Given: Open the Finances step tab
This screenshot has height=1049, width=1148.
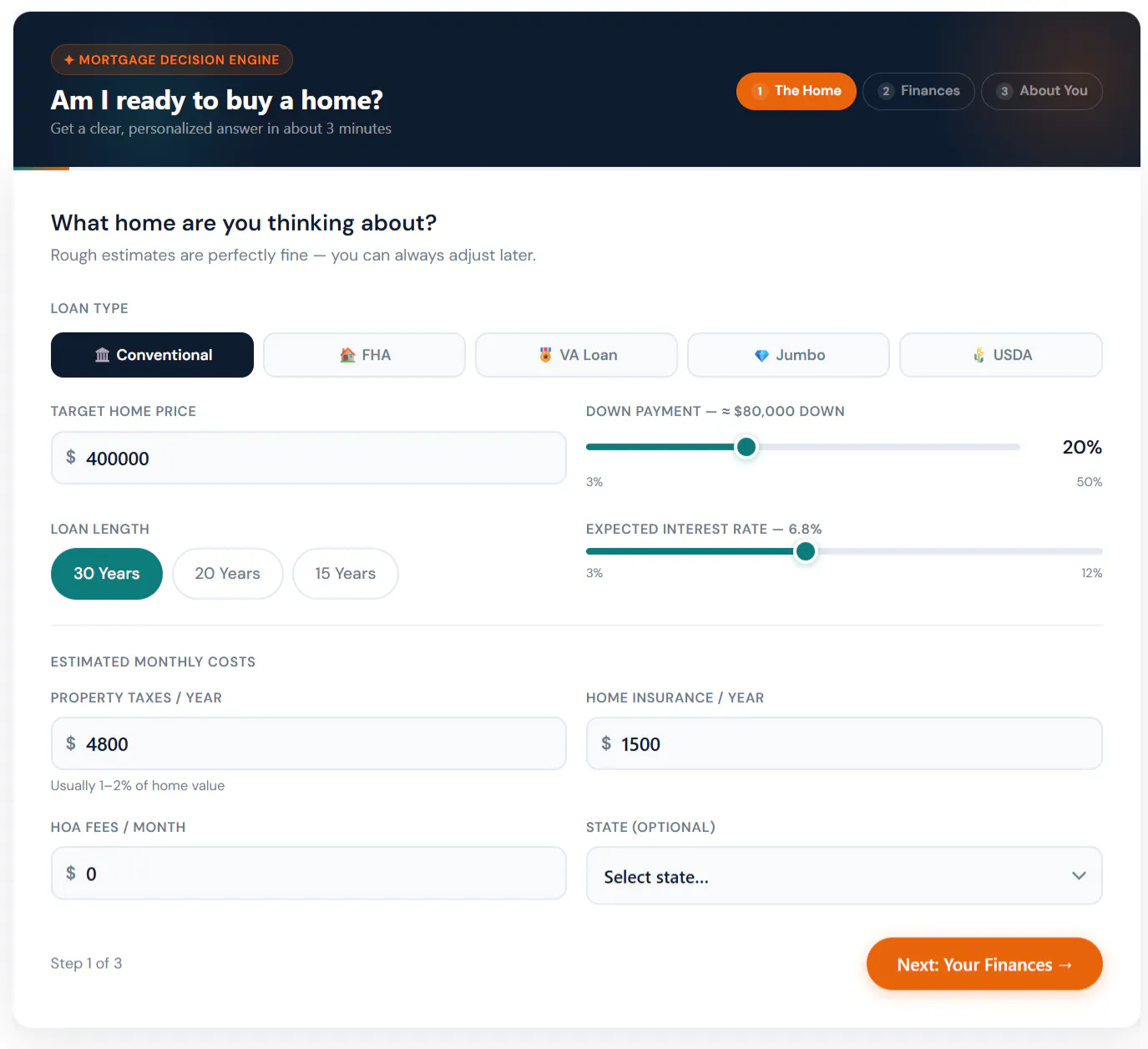Looking at the screenshot, I should pos(918,91).
